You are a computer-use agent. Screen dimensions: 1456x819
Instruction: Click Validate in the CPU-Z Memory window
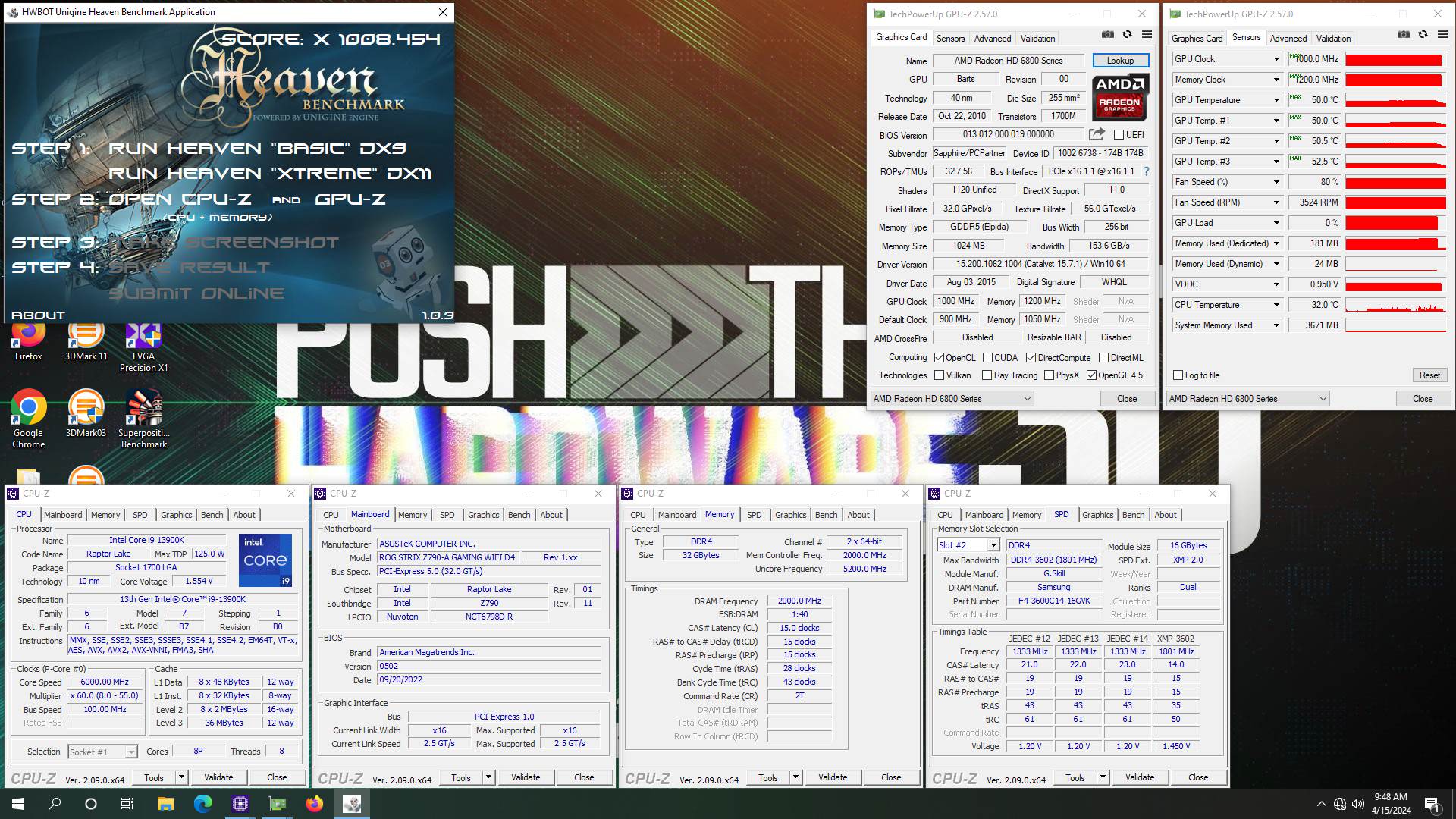click(832, 777)
